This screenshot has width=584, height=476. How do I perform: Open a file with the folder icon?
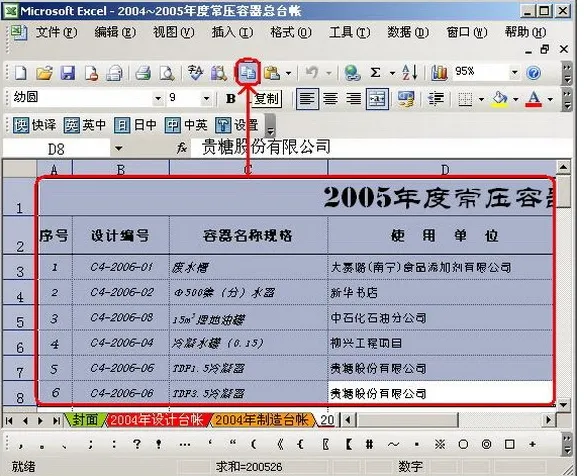[44, 73]
